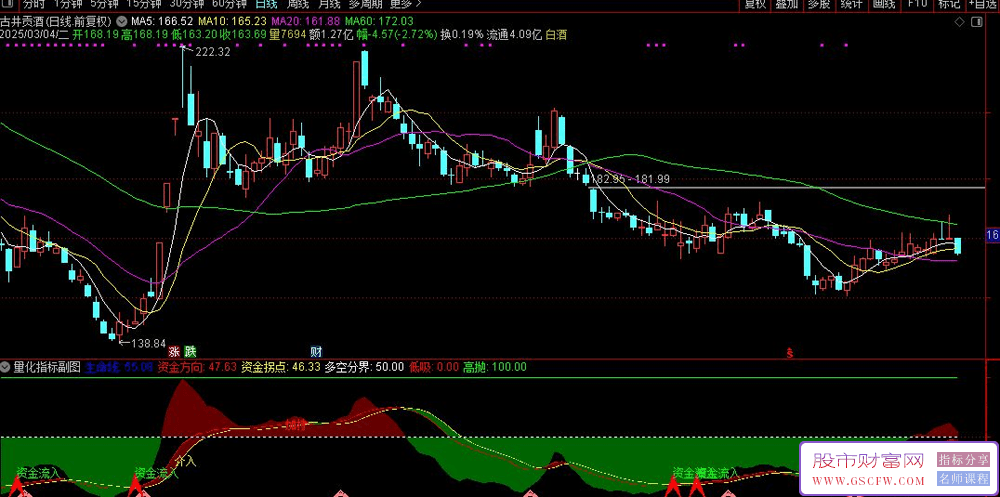This screenshot has width=1000, height=497.
Task: Select the 1分钟 period tab
Action: tap(68, 4)
